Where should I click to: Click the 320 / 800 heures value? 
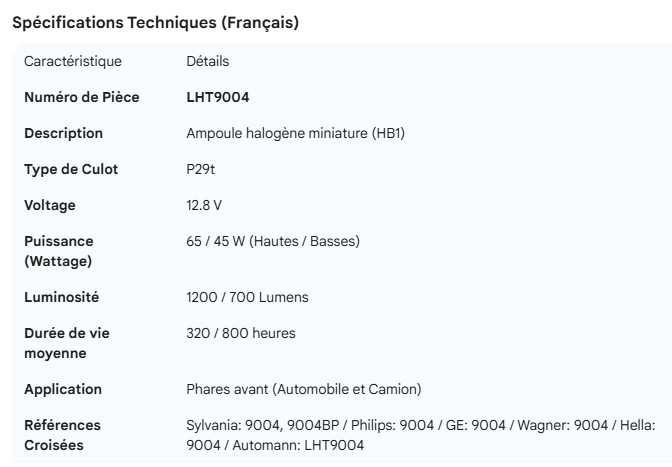pyautogui.click(x=241, y=333)
